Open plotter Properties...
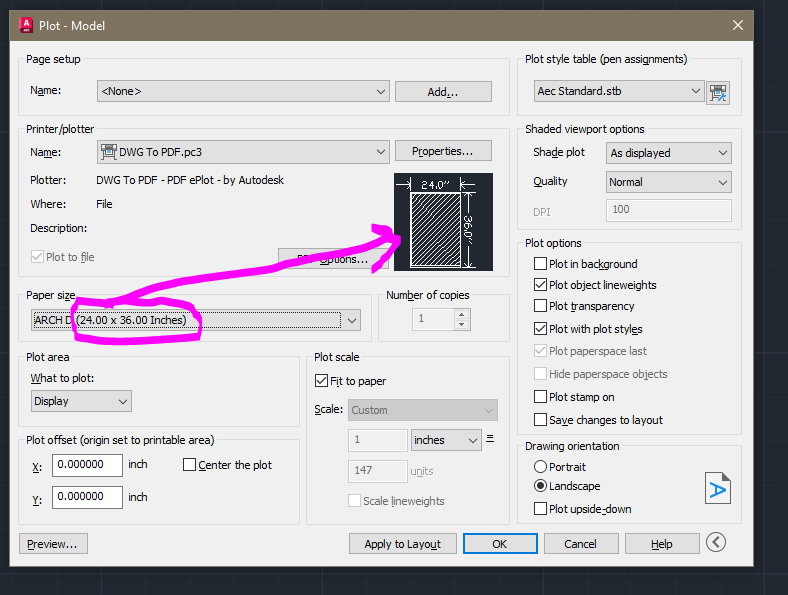This screenshot has height=595, width=788. click(443, 151)
